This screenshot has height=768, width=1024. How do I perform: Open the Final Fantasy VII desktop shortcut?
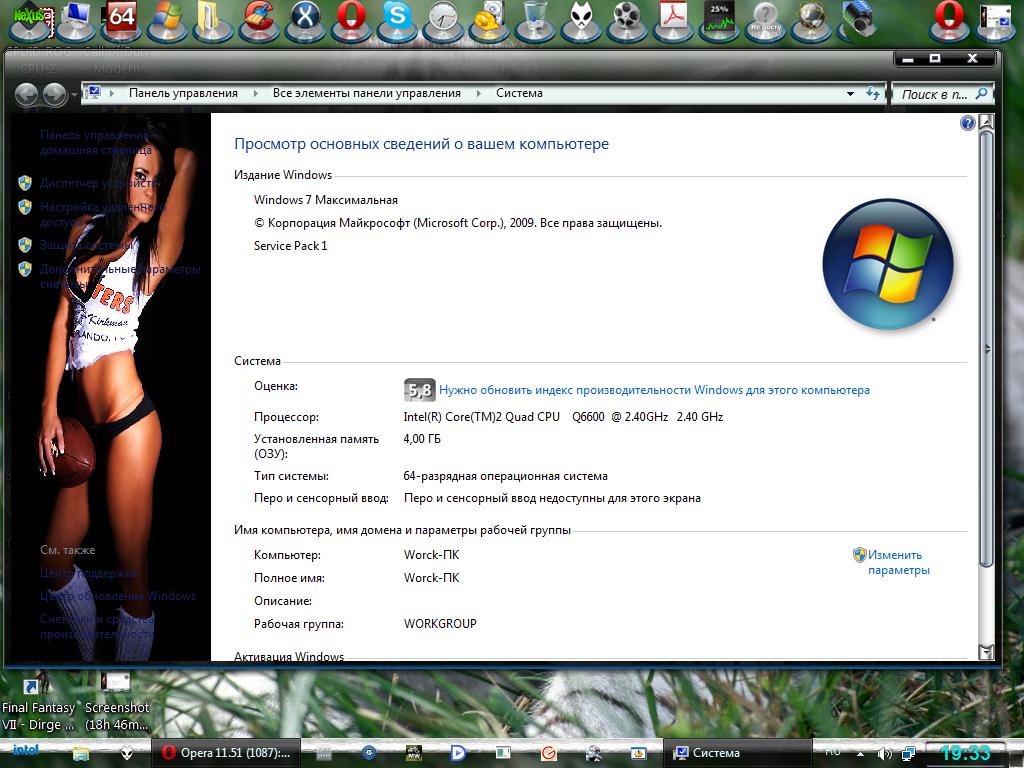tap(37, 702)
